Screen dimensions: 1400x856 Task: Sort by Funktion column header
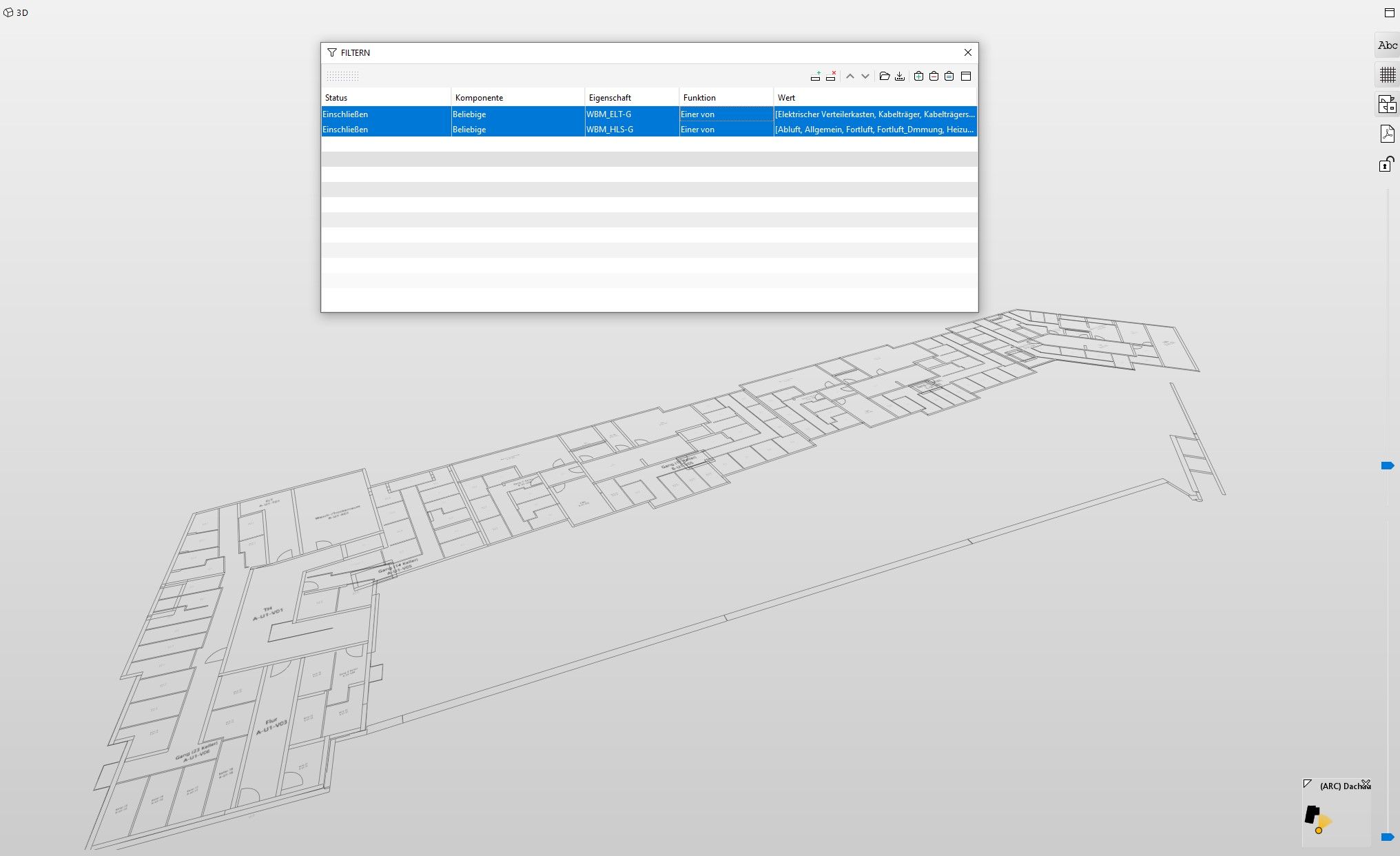[726, 98]
